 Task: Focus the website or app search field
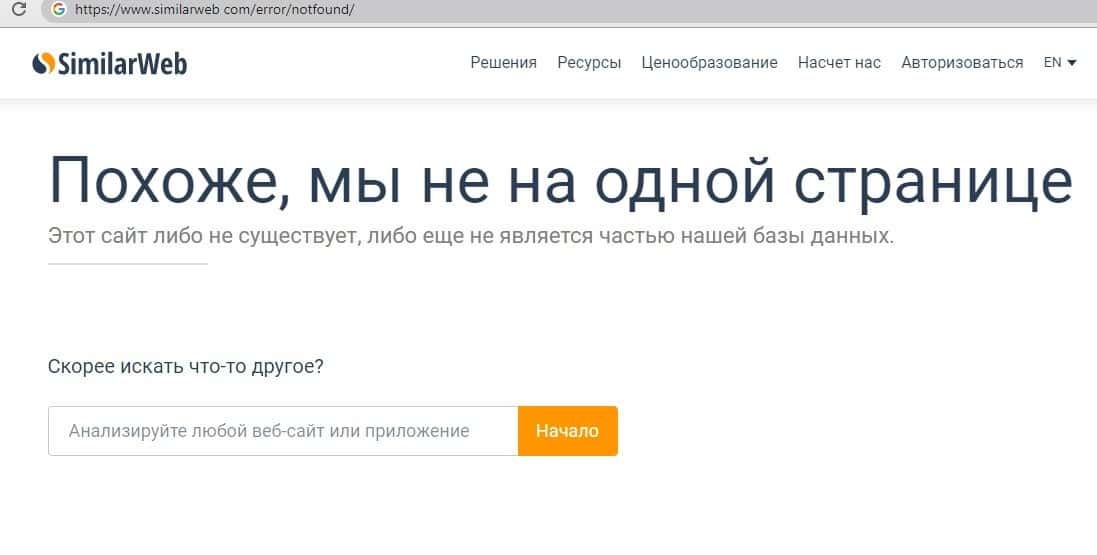[x=282, y=431]
